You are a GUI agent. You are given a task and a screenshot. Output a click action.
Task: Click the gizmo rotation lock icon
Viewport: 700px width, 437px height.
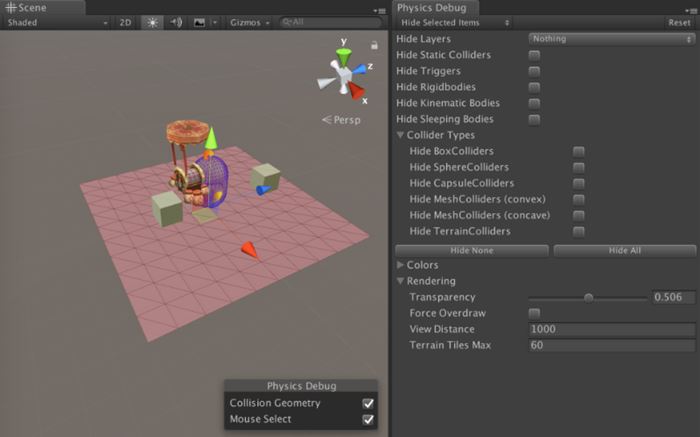tap(374, 45)
